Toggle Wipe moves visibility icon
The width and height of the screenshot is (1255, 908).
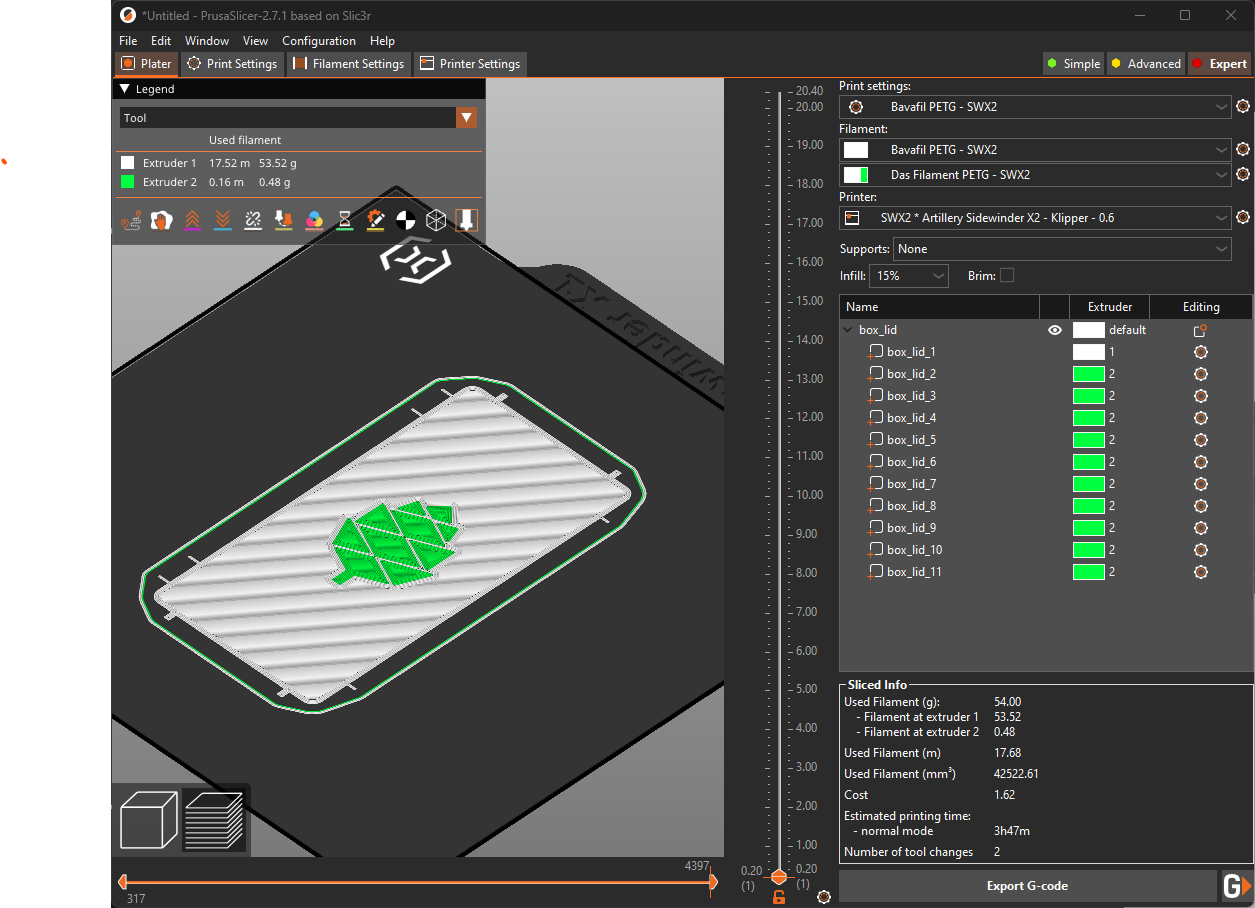click(x=161, y=219)
